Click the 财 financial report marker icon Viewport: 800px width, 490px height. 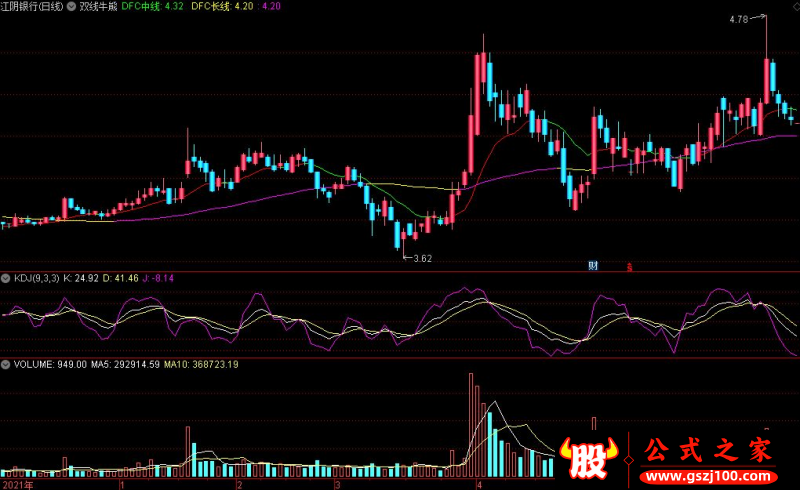(x=593, y=265)
